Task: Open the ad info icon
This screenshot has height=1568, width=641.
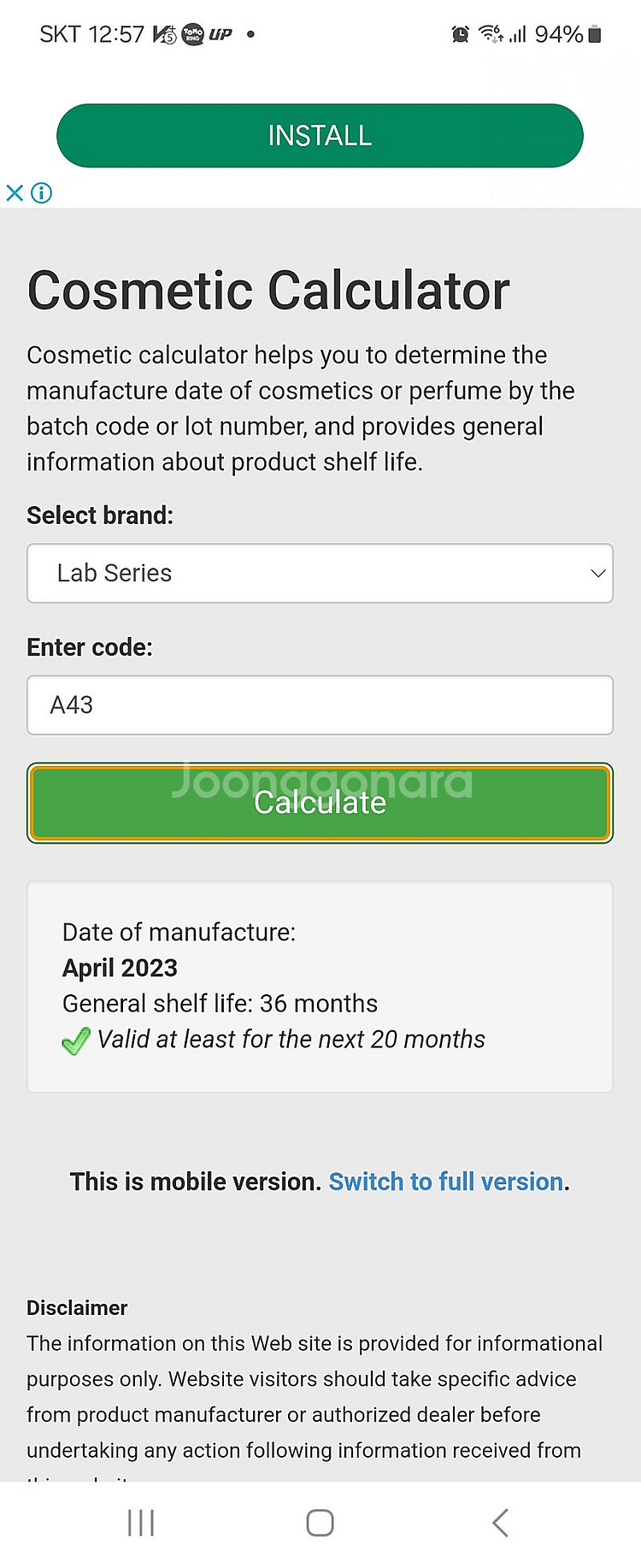Action: click(41, 192)
